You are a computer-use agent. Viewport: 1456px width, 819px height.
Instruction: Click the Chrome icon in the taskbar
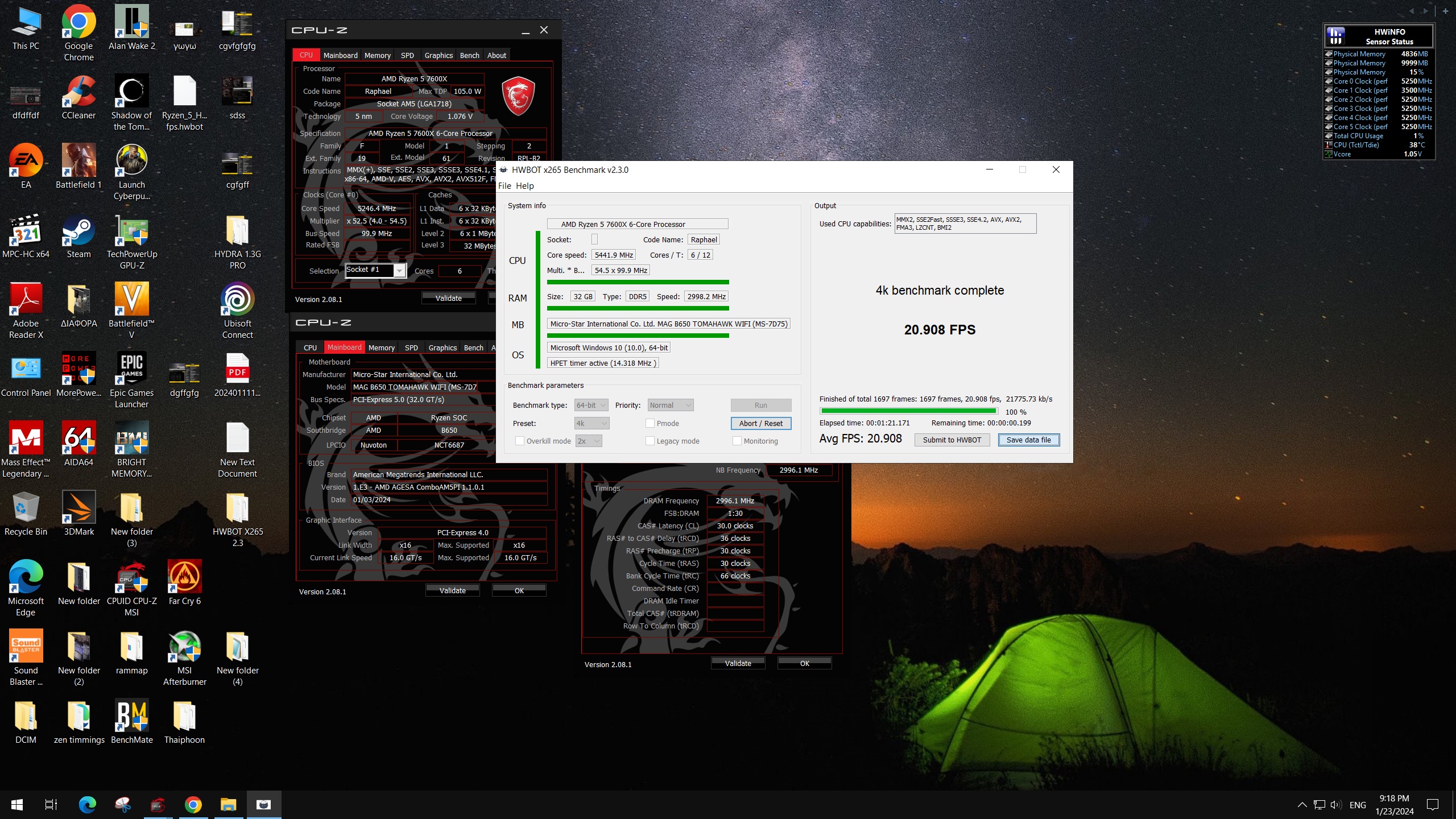point(193,805)
